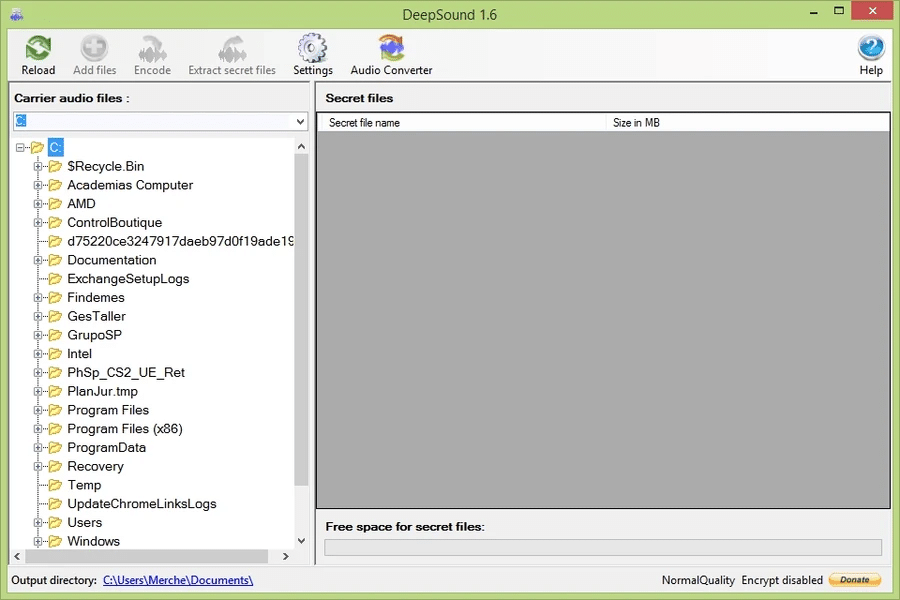This screenshot has width=900, height=600.
Task: Open the output directory link
Action: [x=177, y=579]
